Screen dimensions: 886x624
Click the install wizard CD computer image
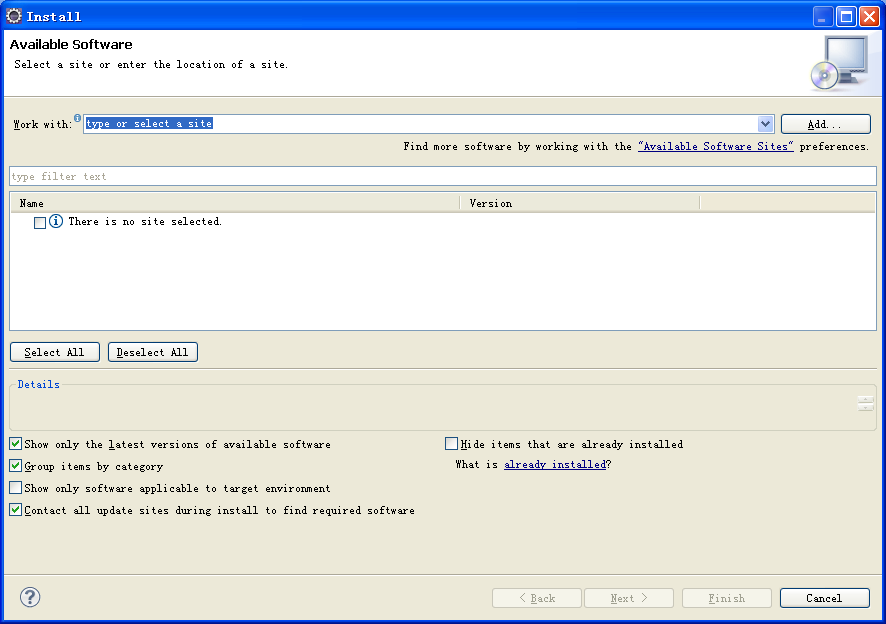[x=838, y=63]
